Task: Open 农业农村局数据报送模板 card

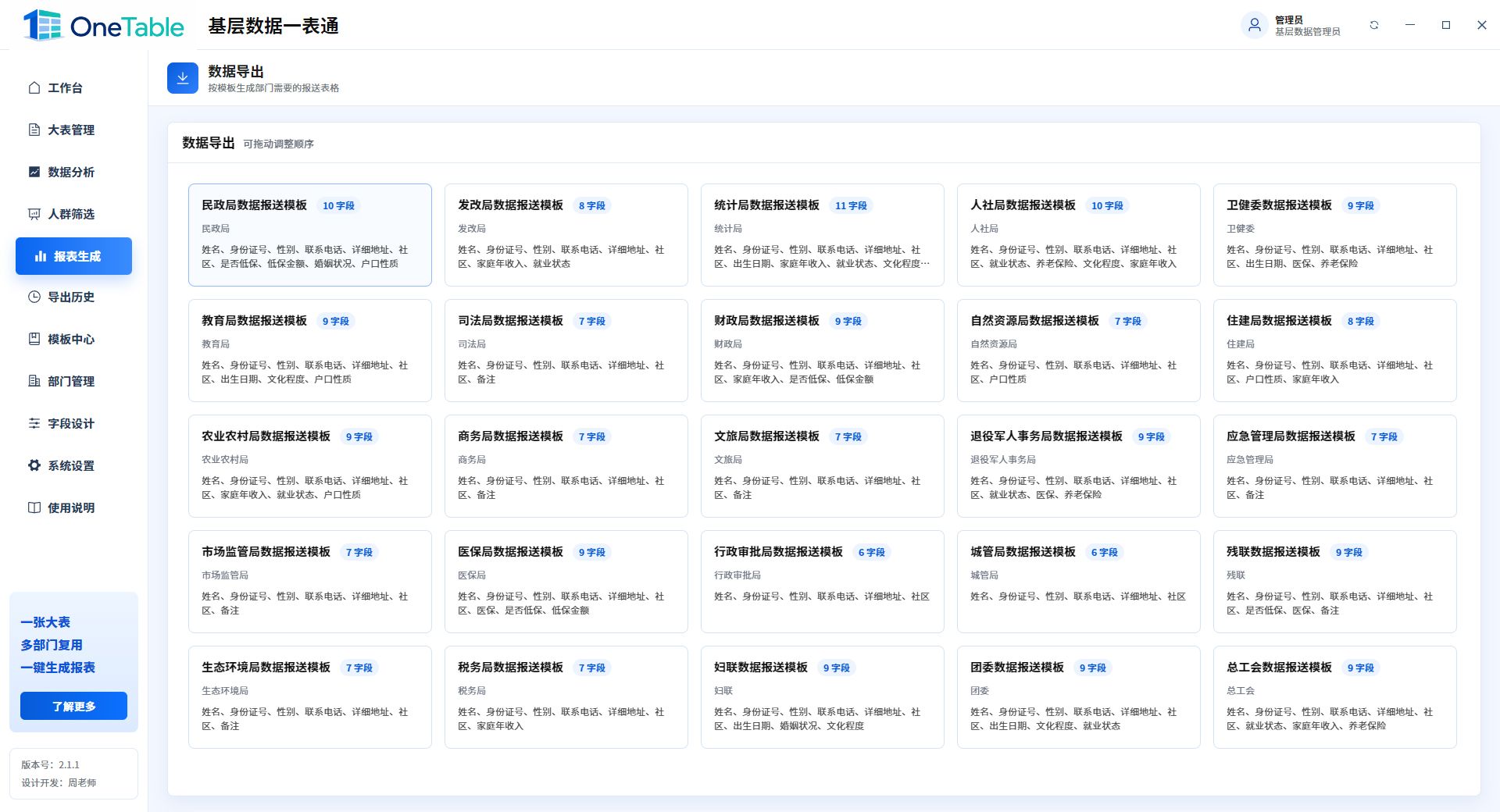Action: pos(310,466)
